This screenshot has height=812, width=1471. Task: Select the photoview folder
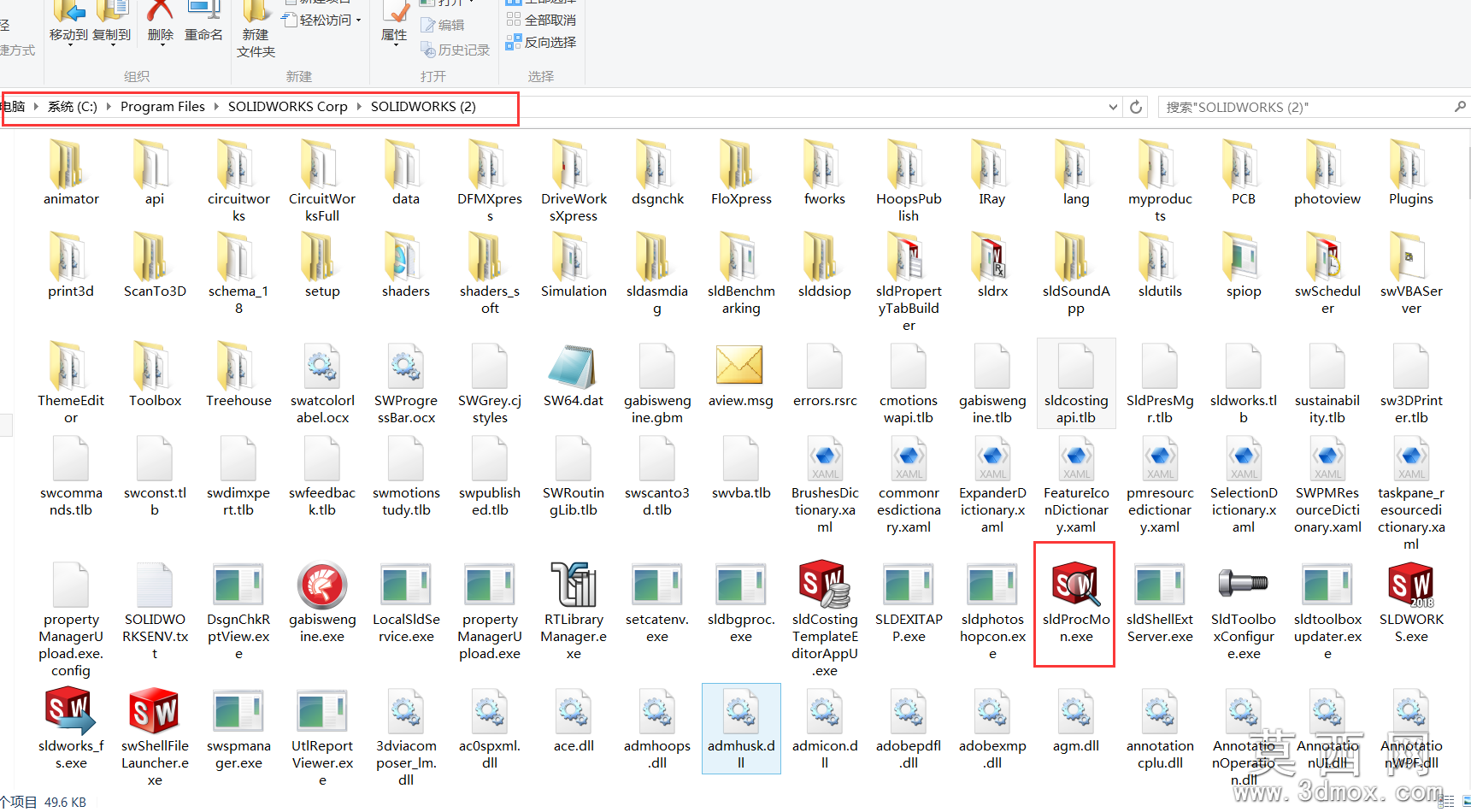click(x=1327, y=174)
